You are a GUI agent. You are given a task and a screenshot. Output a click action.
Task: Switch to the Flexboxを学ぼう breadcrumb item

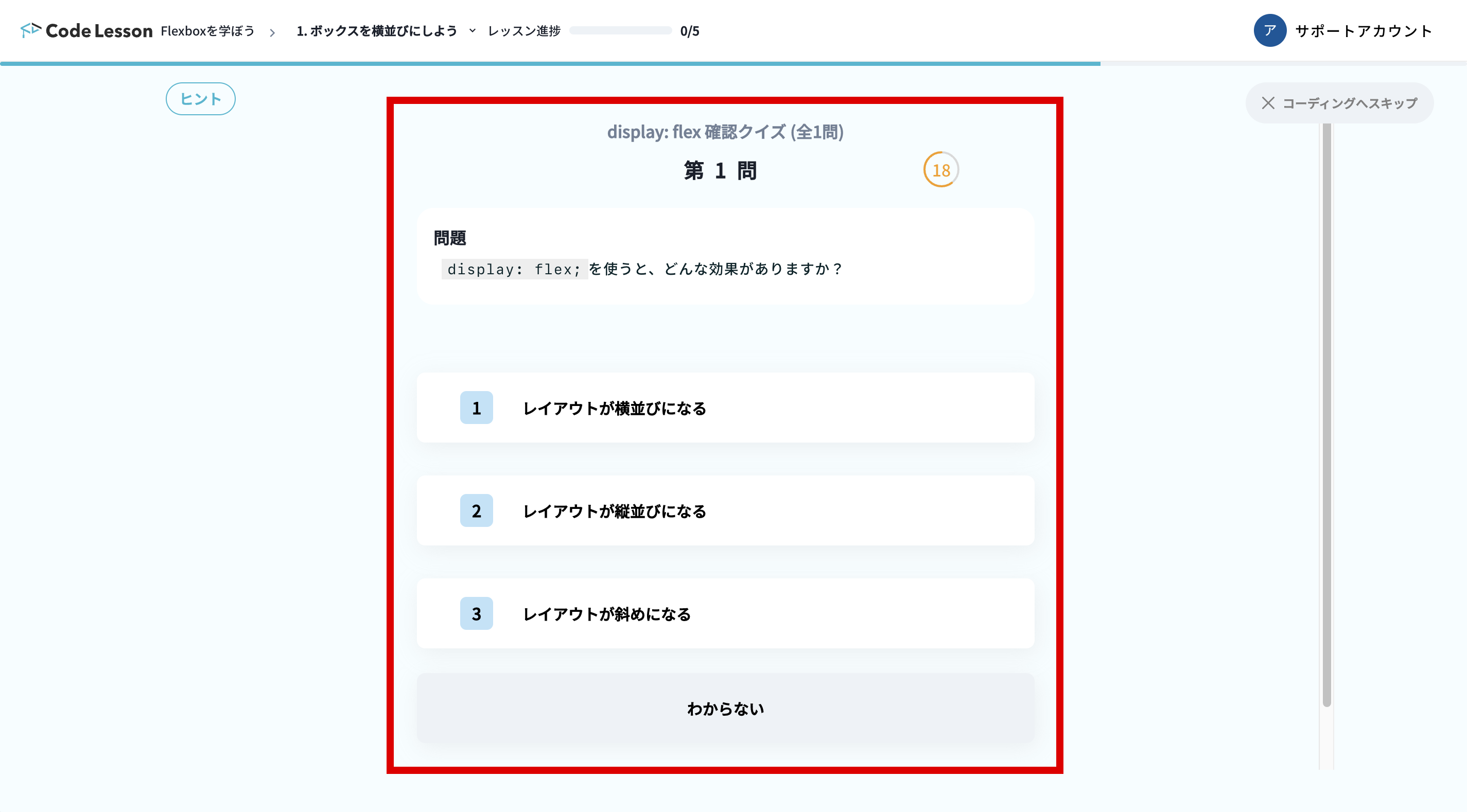(207, 32)
